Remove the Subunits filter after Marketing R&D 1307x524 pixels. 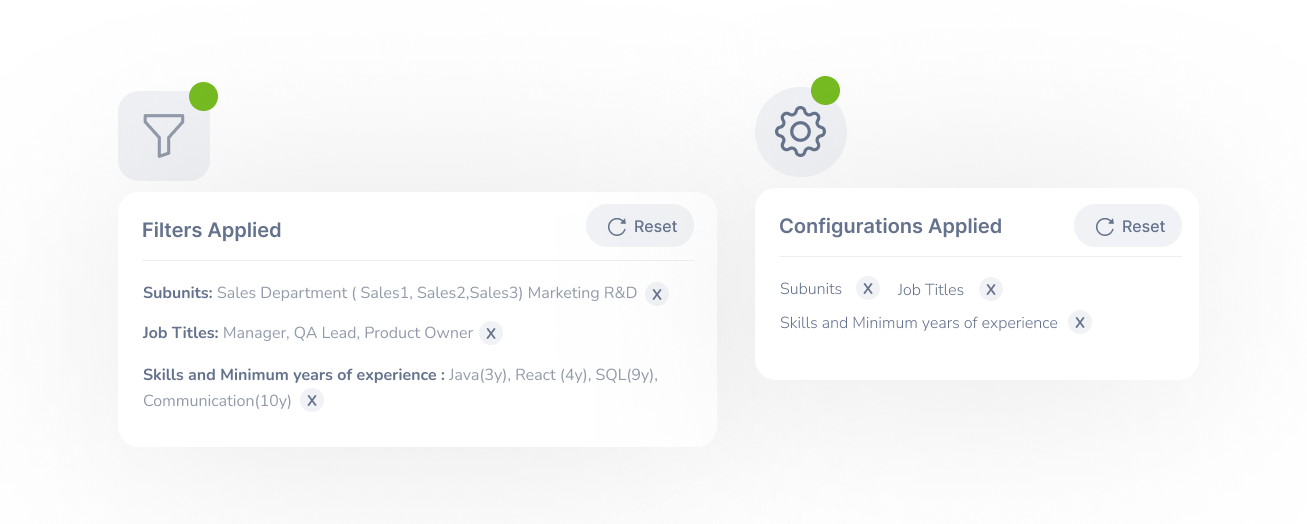656,294
